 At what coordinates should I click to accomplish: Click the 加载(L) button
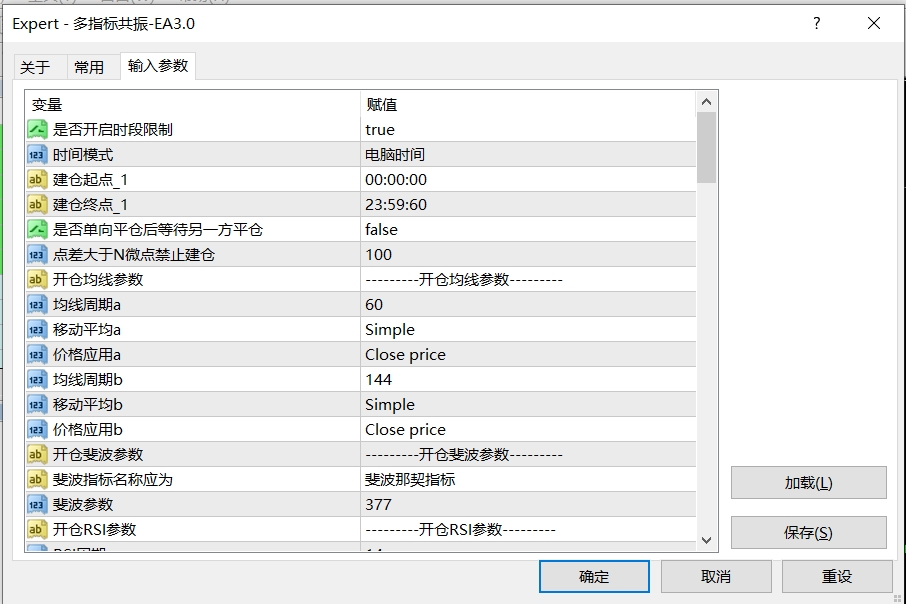pyautogui.click(x=808, y=483)
